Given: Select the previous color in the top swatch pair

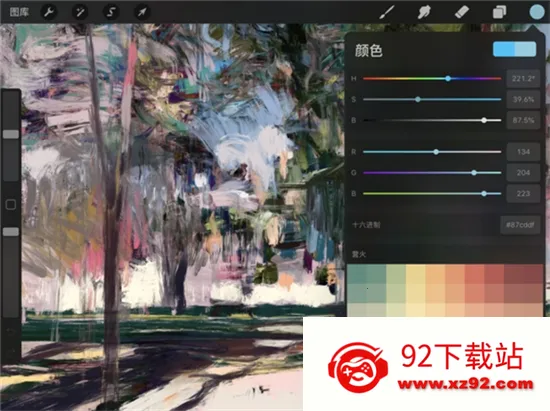Looking at the screenshot, I should 504,49.
